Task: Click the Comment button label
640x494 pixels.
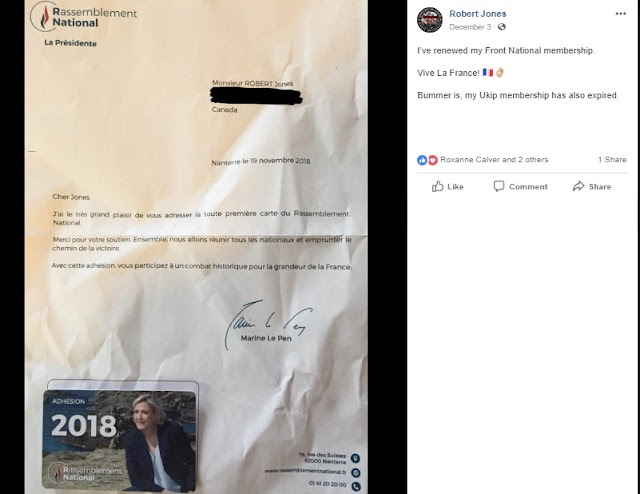Action: coord(528,187)
